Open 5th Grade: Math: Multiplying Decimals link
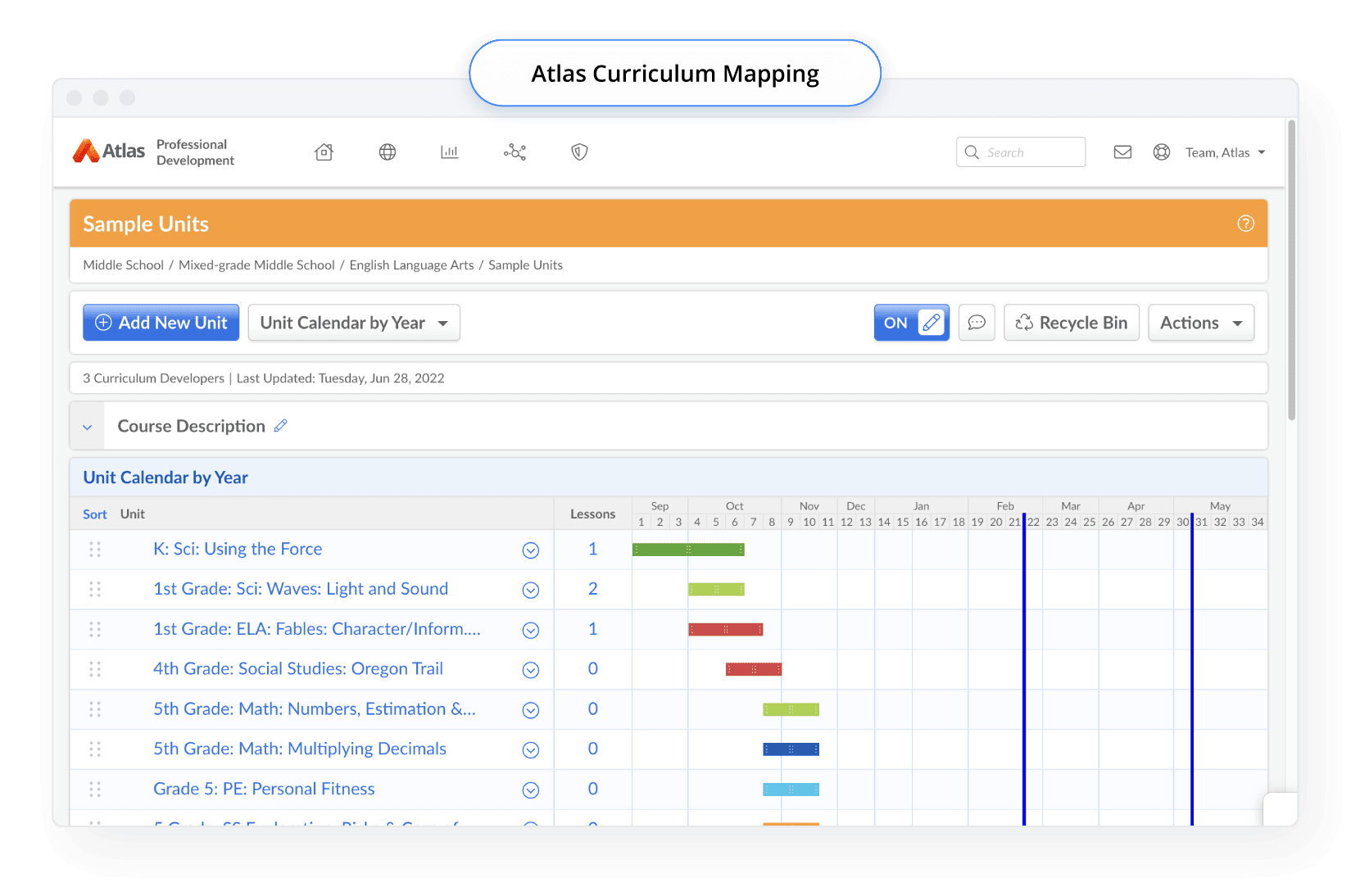The height and width of the screenshot is (896, 1351). (x=300, y=749)
